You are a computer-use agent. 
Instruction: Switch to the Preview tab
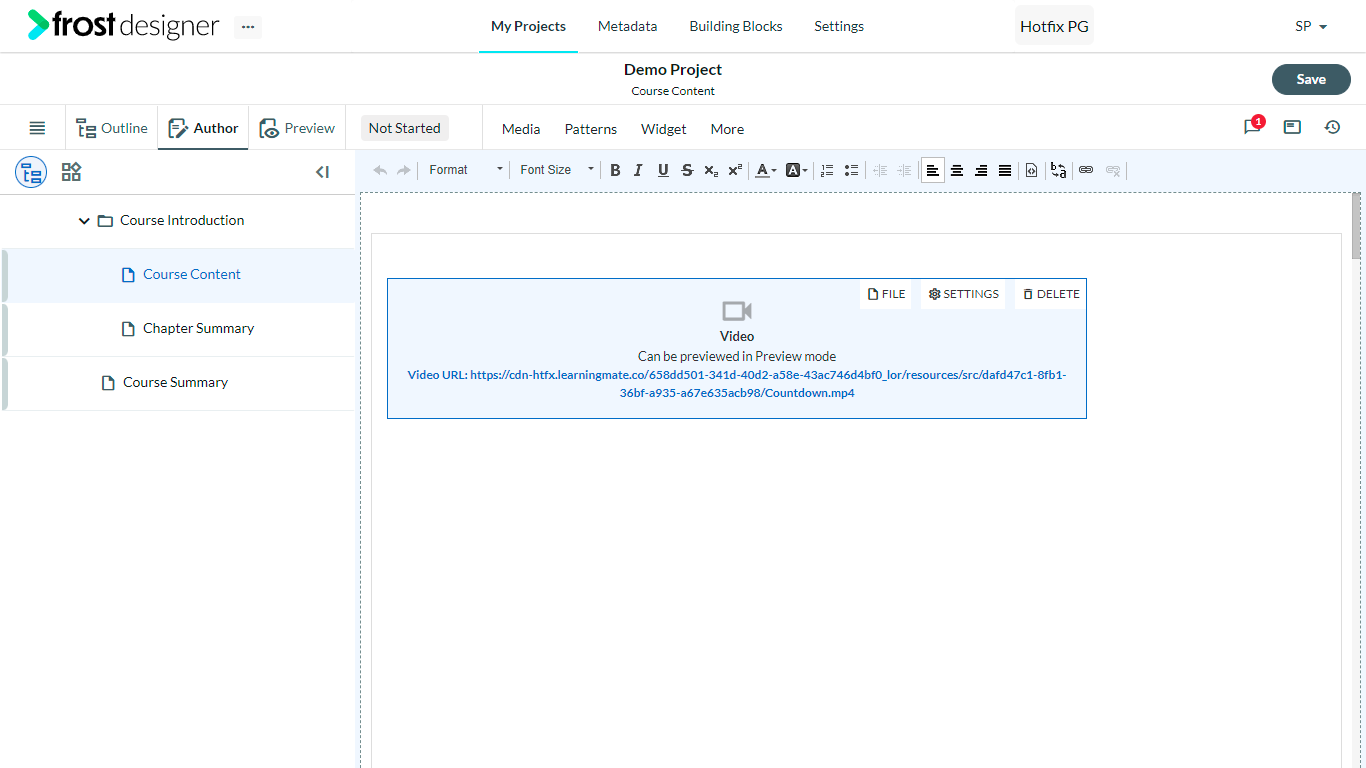tap(297, 128)
